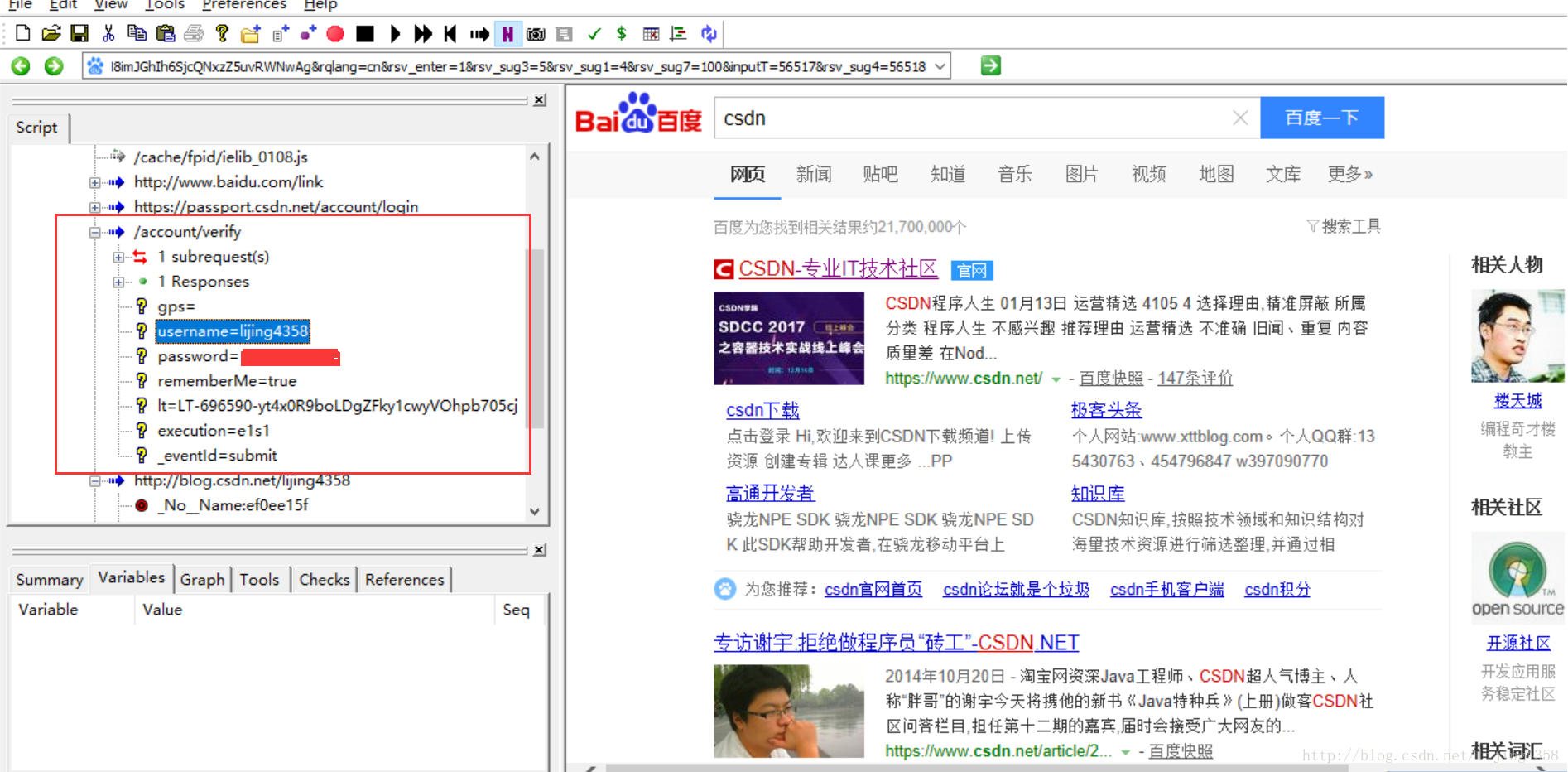The image size is (1568, 772).
Task: Toggle recording with the red circle button
Action: (x=335, y=33)
